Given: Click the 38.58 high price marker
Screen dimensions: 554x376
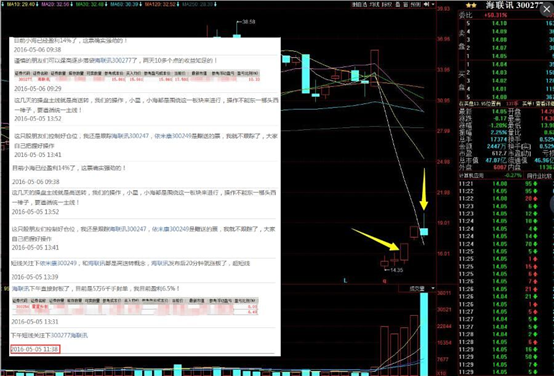Looking at the screenshot, I should (248, 22).
